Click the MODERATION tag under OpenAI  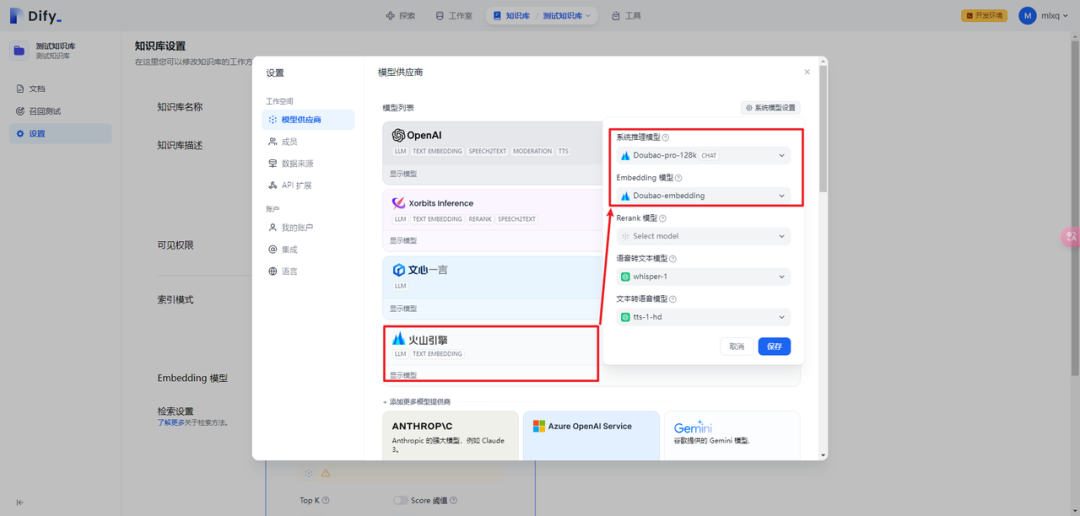pyautogui.click(x=532, y=151)
